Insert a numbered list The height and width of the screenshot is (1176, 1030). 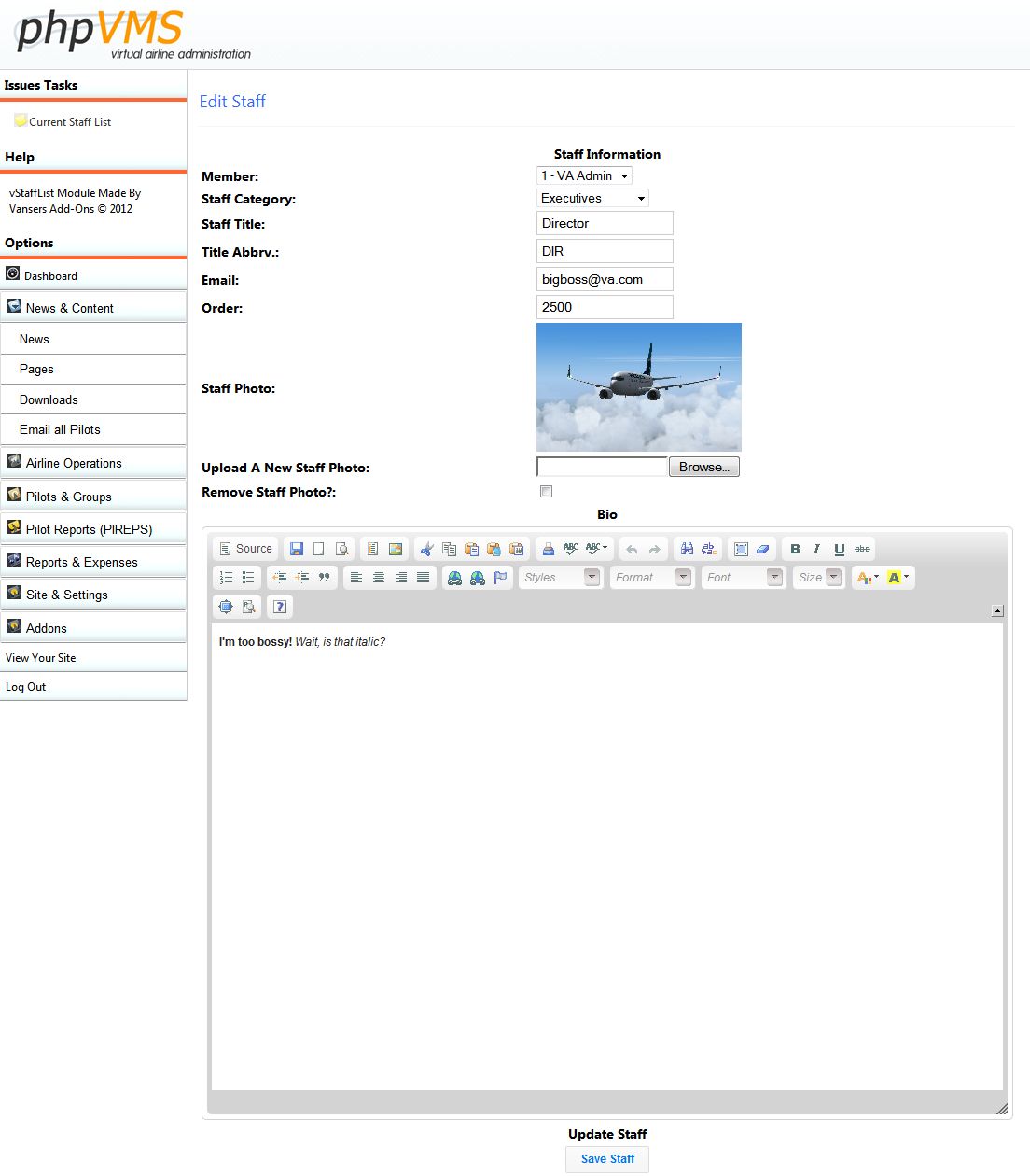point(226,578)
